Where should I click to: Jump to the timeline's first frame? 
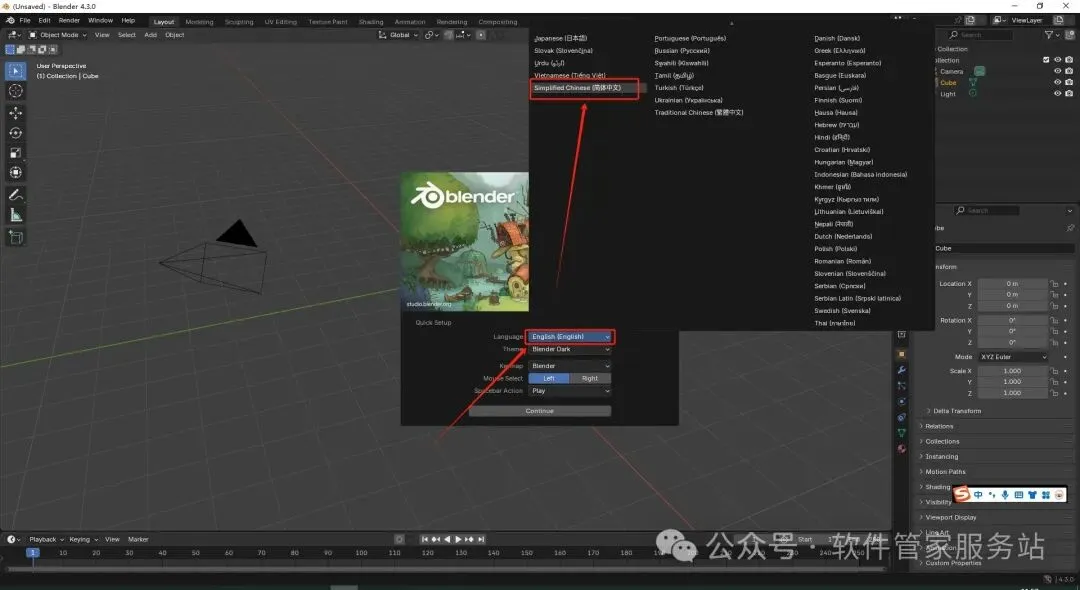(425, 539)
